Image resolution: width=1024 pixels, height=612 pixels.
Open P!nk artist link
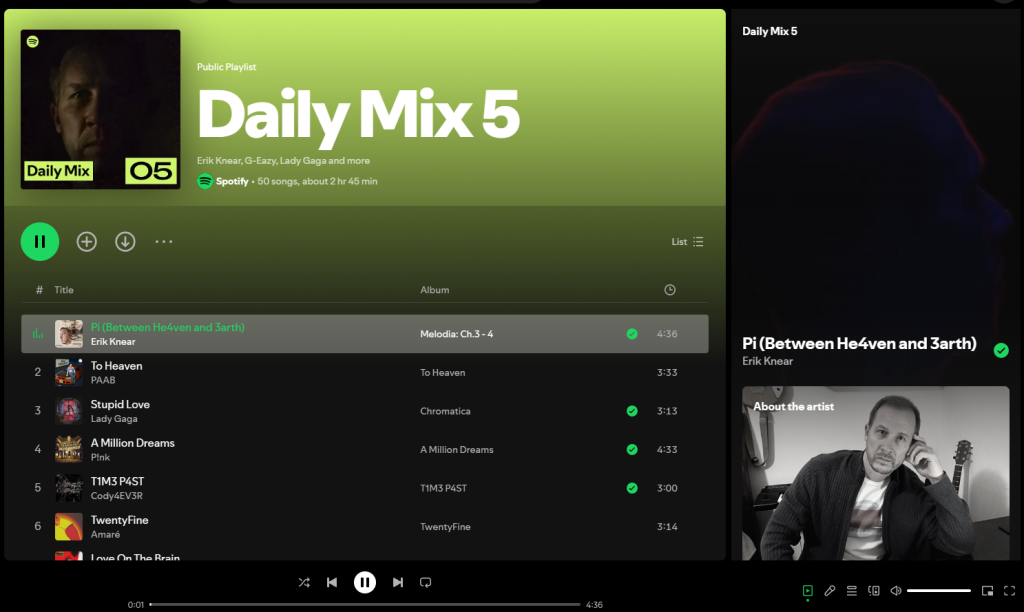pyautogui.click(x=101, y=457)
